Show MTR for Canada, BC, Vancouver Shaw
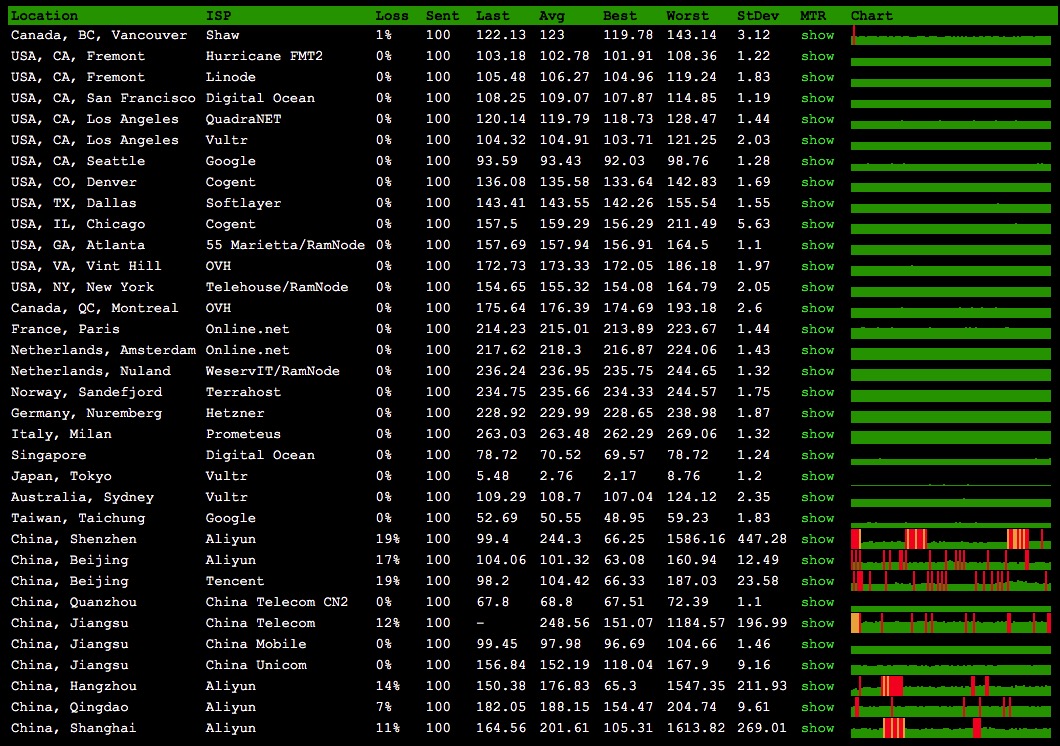Viewport: 1060px width, 746px height. tap(817, 35)
